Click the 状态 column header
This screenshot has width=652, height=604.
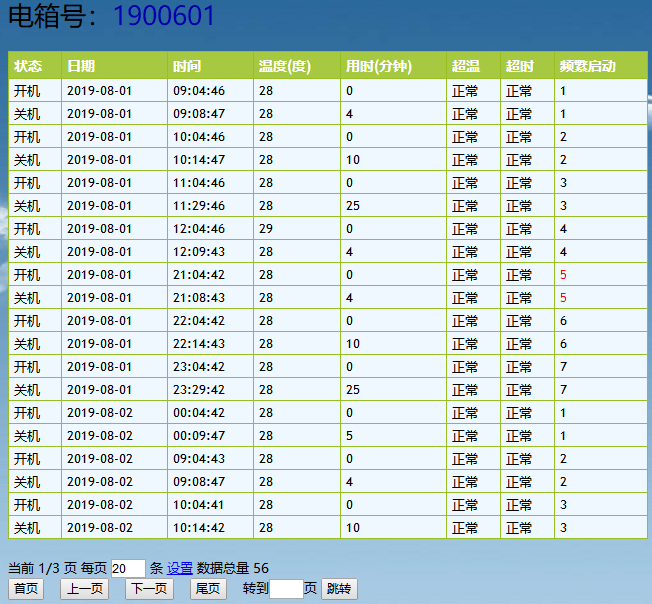[x=28, y=67]
